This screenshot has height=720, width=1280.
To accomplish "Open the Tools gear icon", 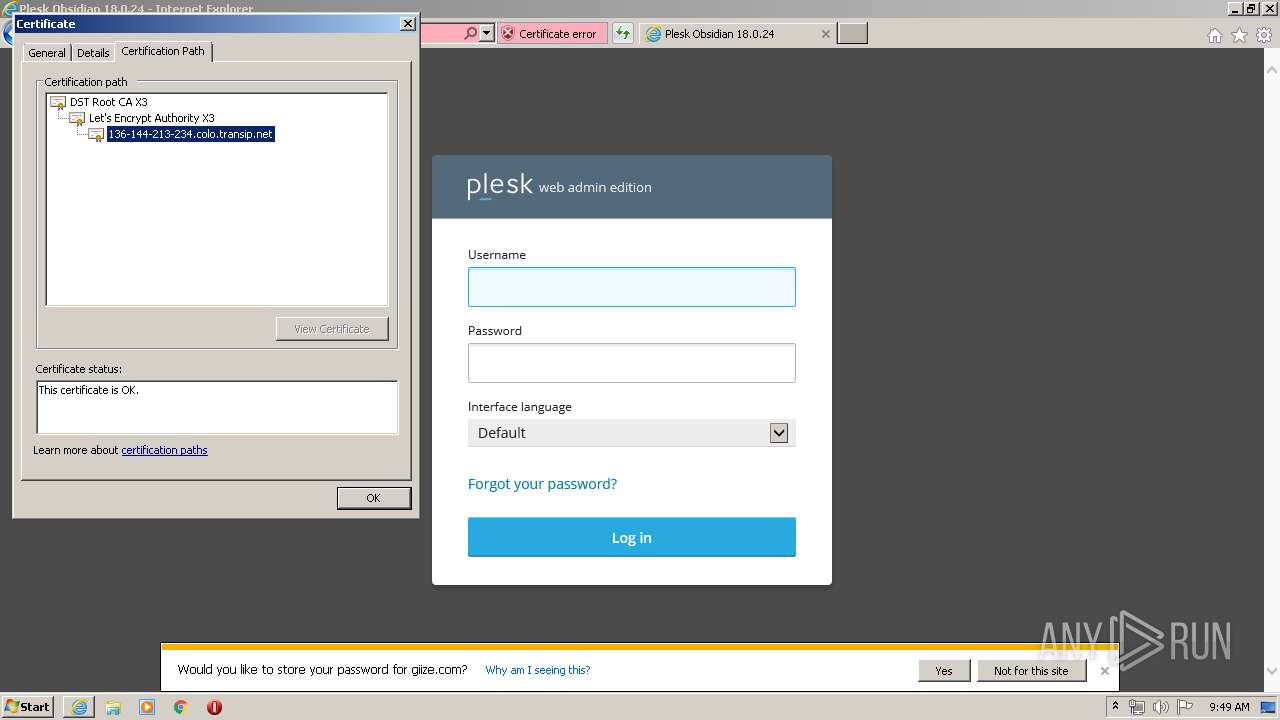I will click(1264, 35).
